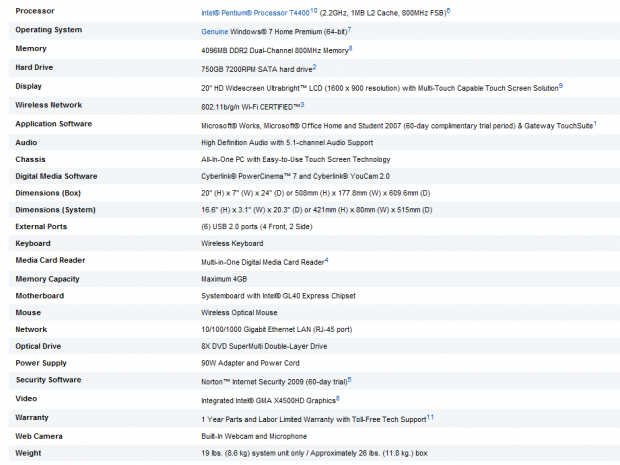Click the Wireless Optical Mouse value

[x=239, y=313]
